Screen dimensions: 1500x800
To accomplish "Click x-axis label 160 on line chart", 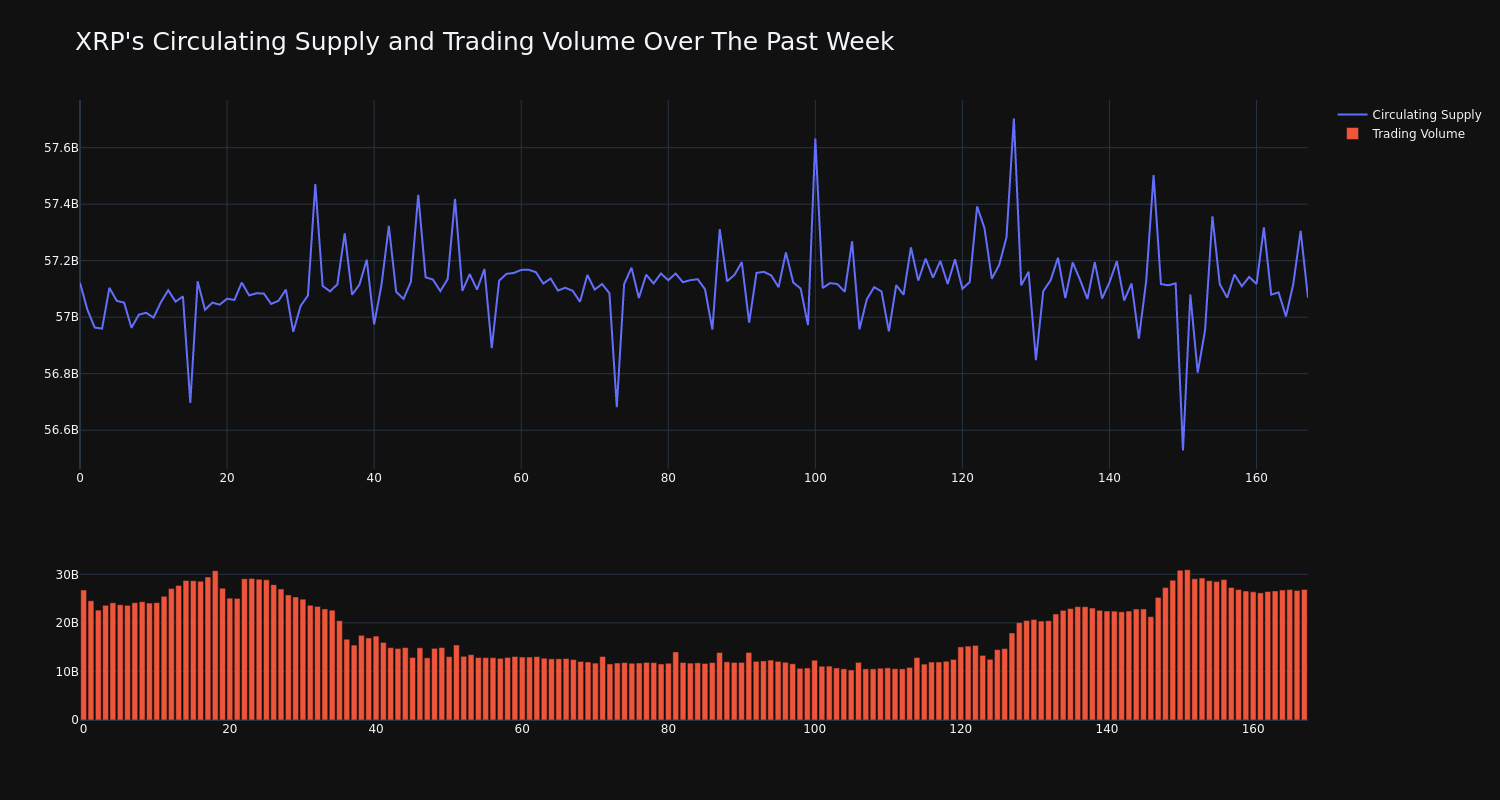I will pyautogui.click(x=1256, y=478).
